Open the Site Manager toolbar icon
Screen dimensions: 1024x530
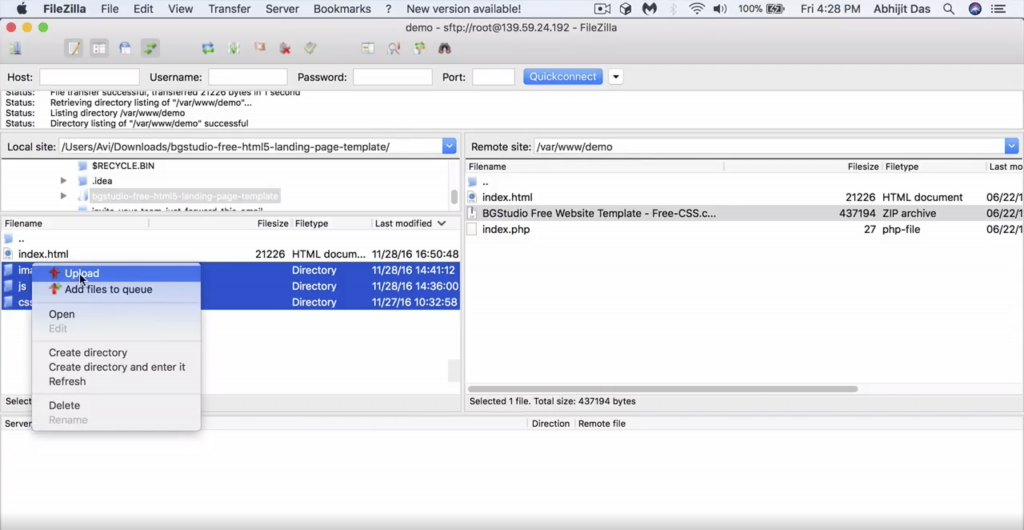pyautogui.click(x=14, y=48)
